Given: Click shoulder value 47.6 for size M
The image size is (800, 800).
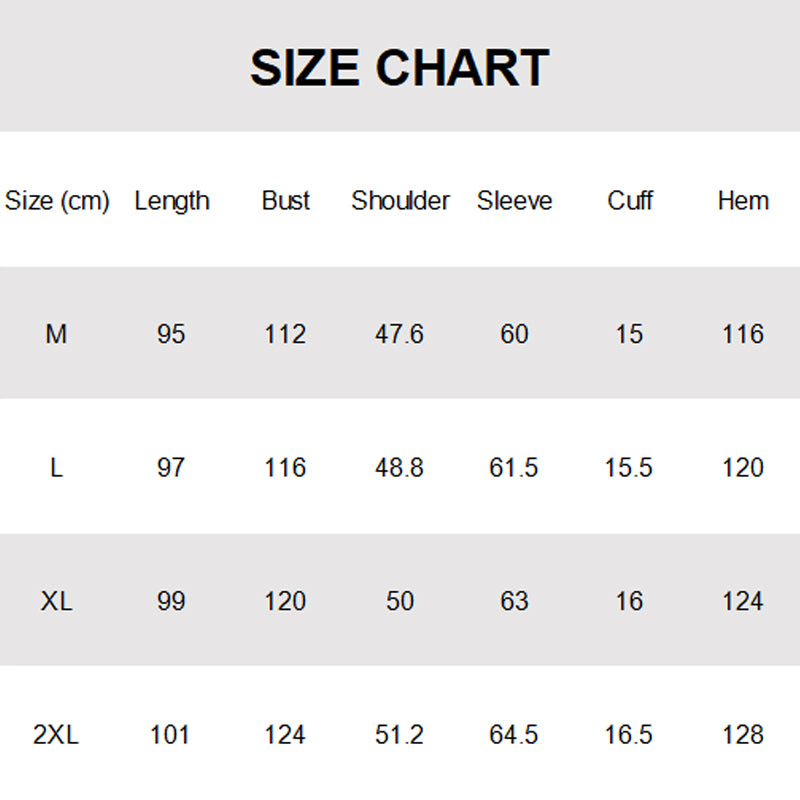Looking at the screenshot, I should (x=400, y=334).
